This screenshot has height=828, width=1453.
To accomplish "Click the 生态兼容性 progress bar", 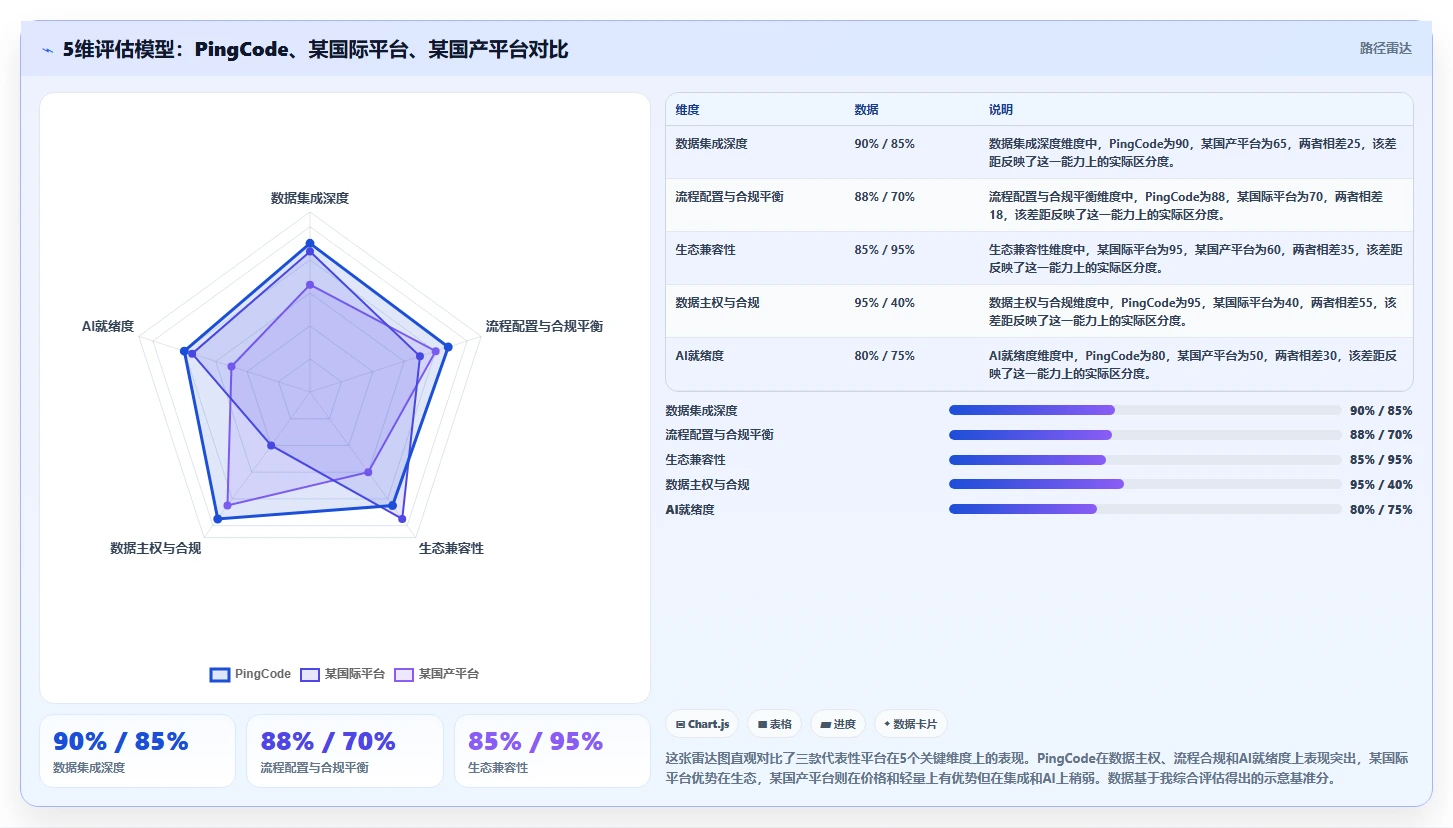I will point(1144,460).
